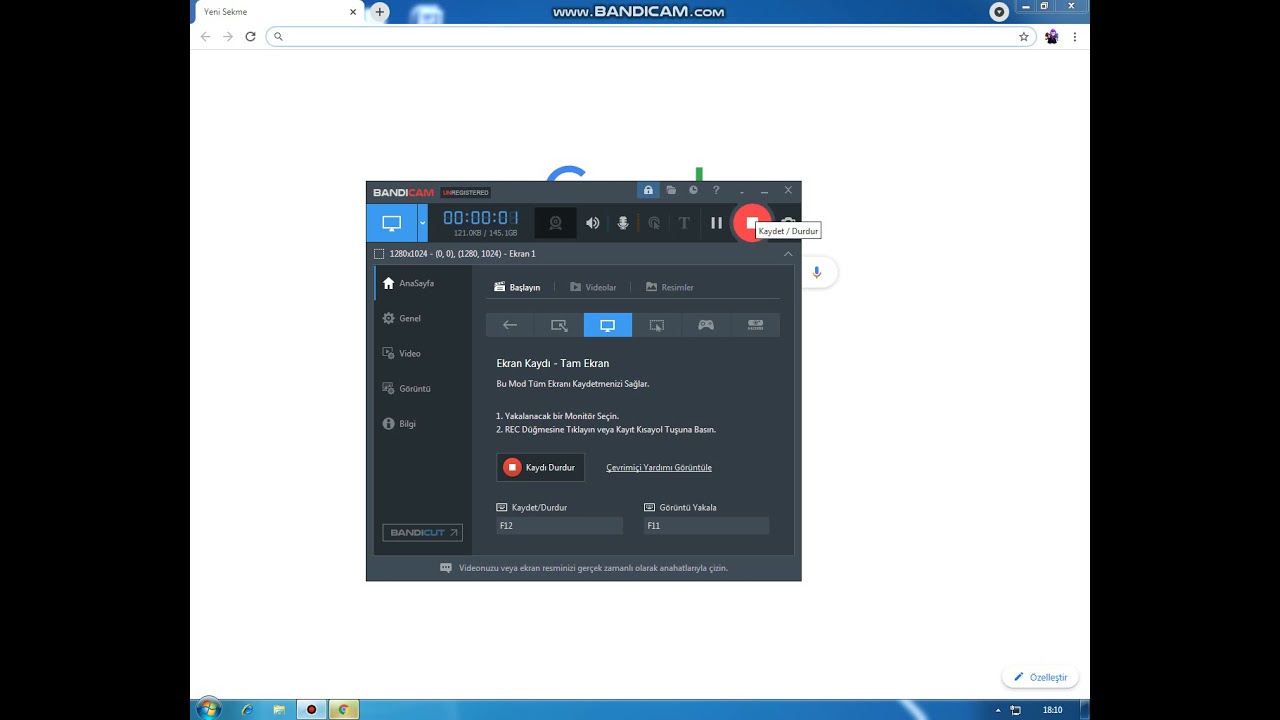The width and height of the screenshot is (1280, 720).
Task: Pause the Bandicam recording
Action: coord(716,223)
